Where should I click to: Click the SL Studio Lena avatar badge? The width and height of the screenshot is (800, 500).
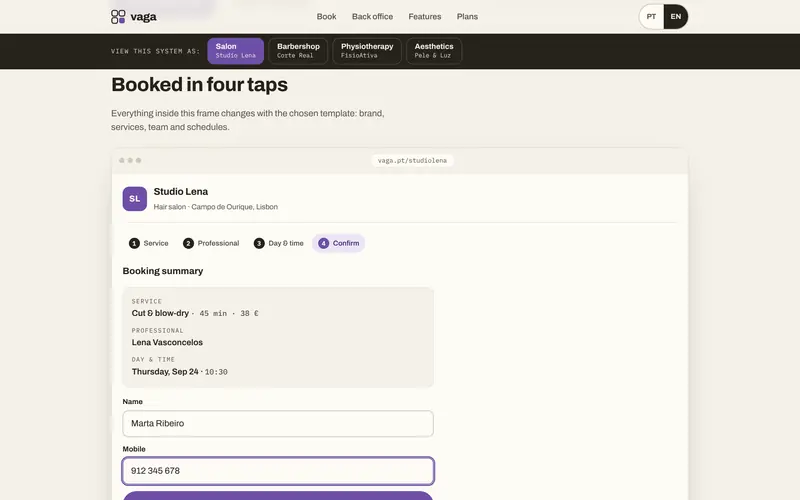135,198
